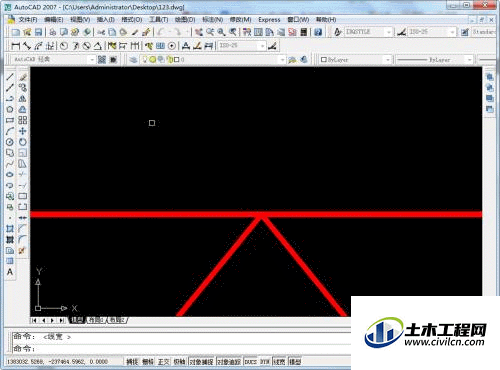Select the Array tool in modify toolbar
Viewport: 500px width, 370px height.
[x=23, y=120]
